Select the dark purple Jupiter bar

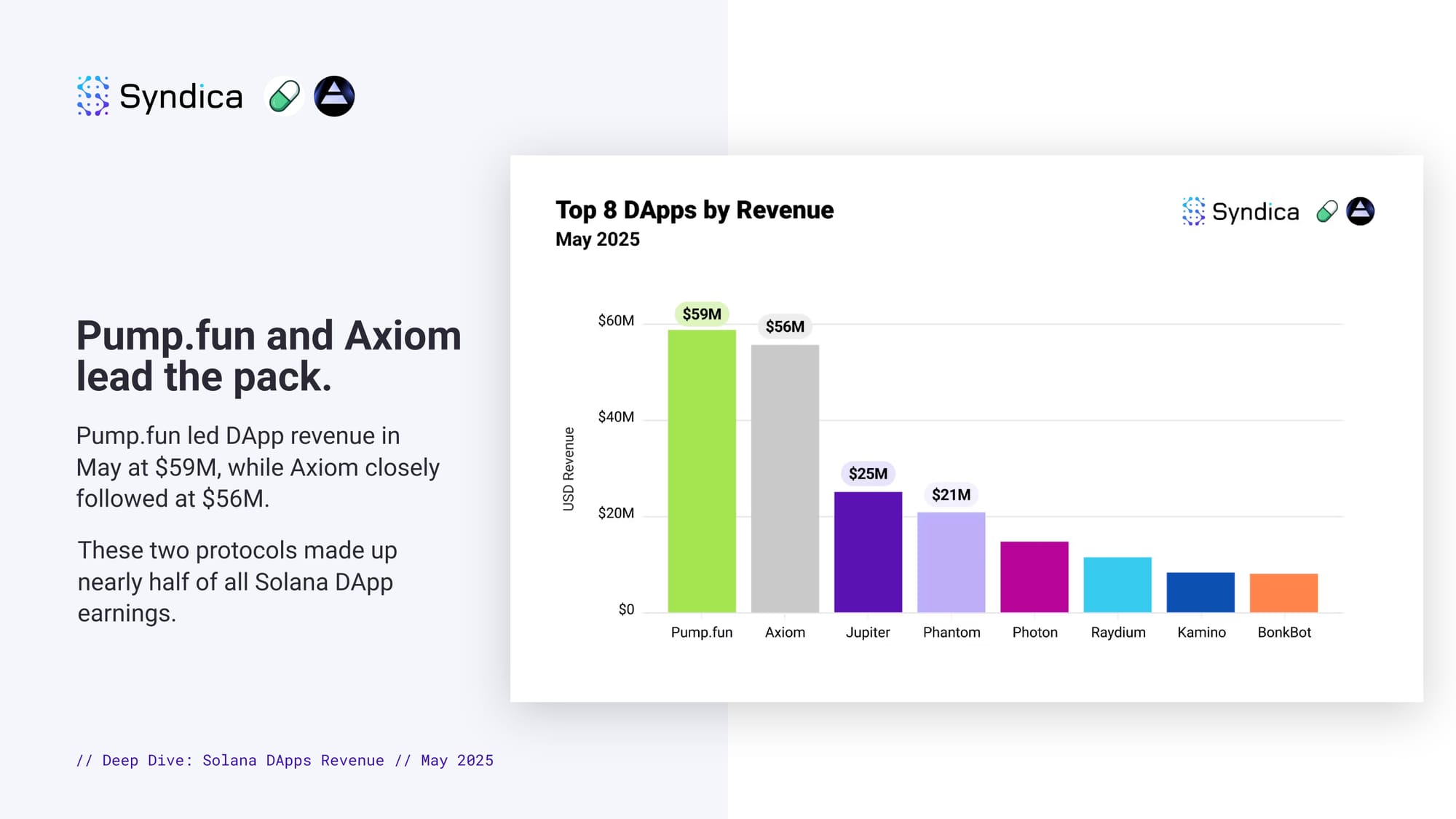(x=868, y=552)
